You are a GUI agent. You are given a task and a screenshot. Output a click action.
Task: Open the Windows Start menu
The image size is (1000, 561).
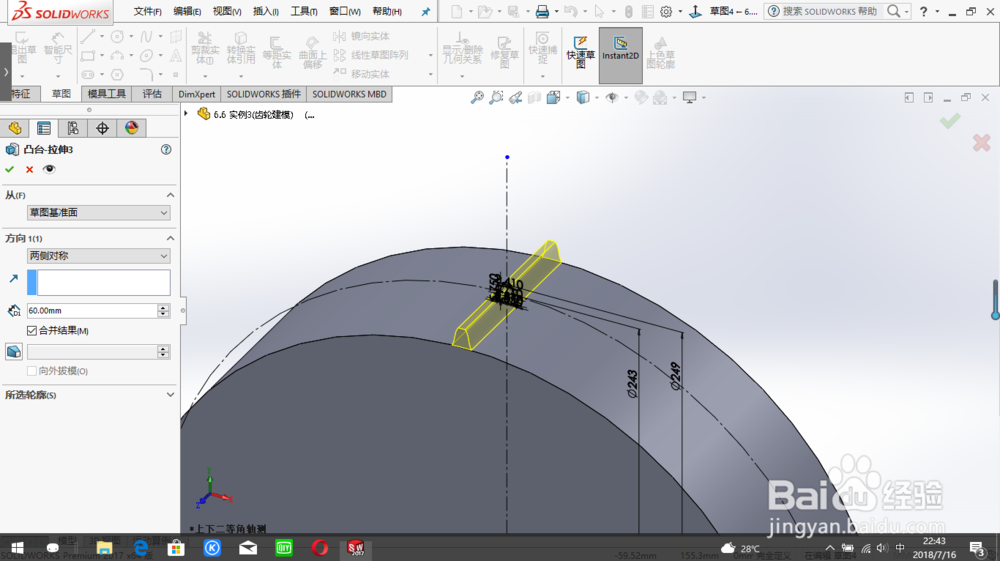tap(17, 548)
